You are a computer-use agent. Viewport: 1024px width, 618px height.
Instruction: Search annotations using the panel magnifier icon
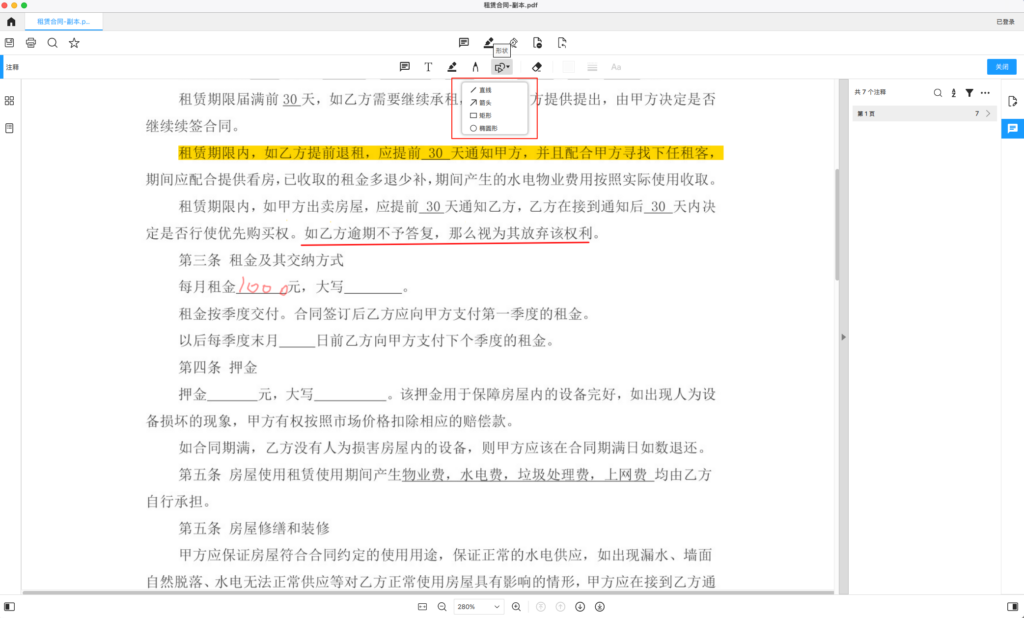(938, 92)
